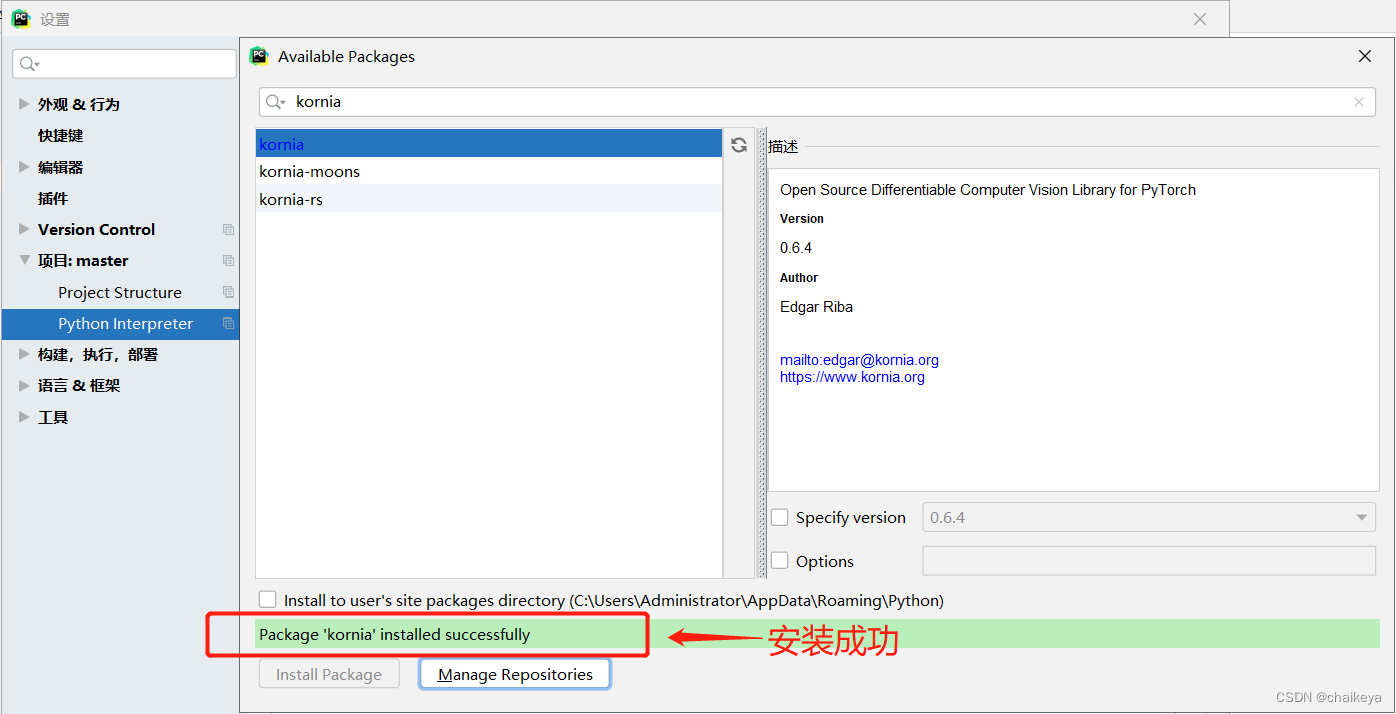Expand the 工具 settings group

24,417
